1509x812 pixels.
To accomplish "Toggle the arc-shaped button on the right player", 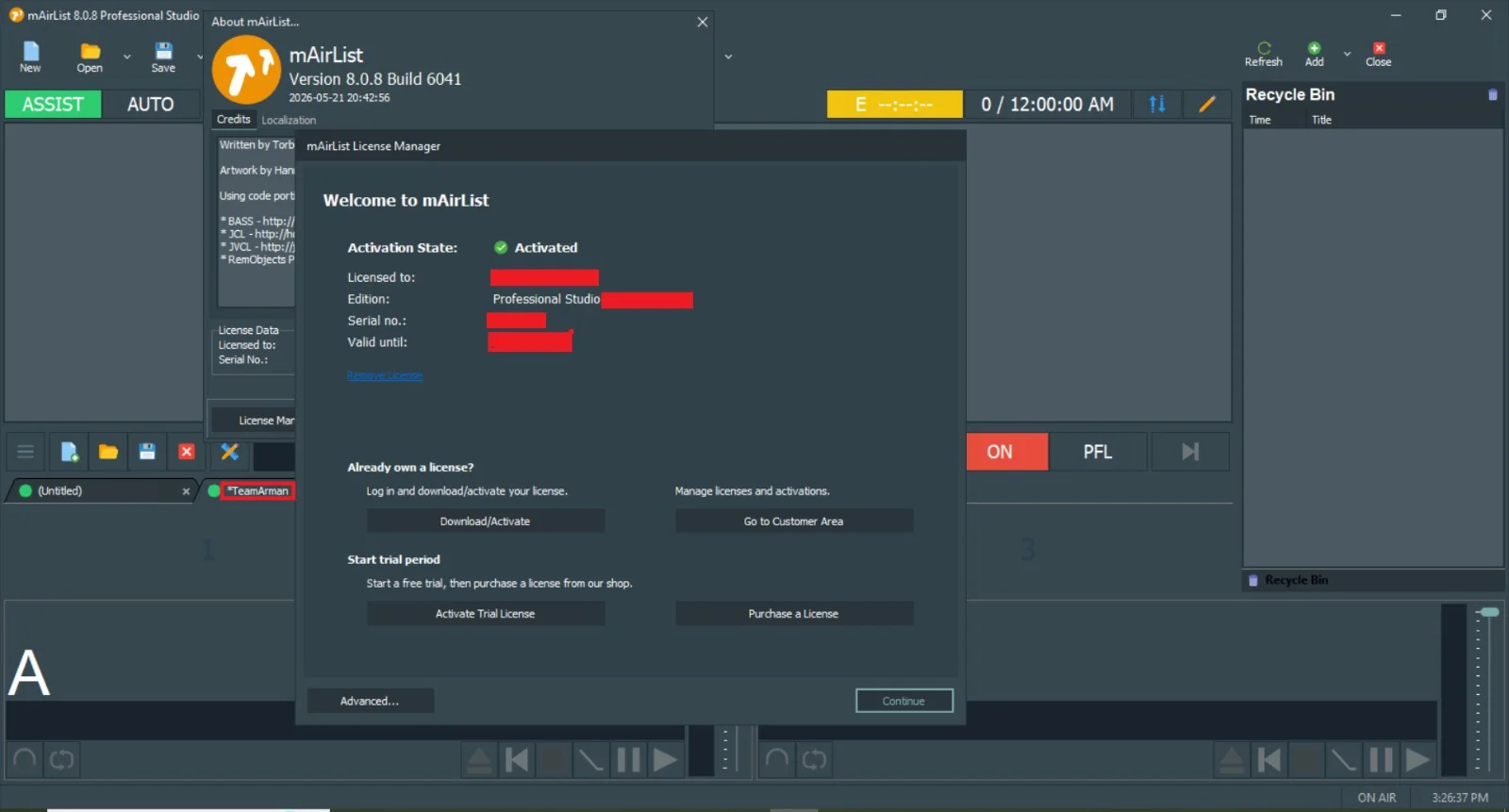I will [x=778, y=760].
